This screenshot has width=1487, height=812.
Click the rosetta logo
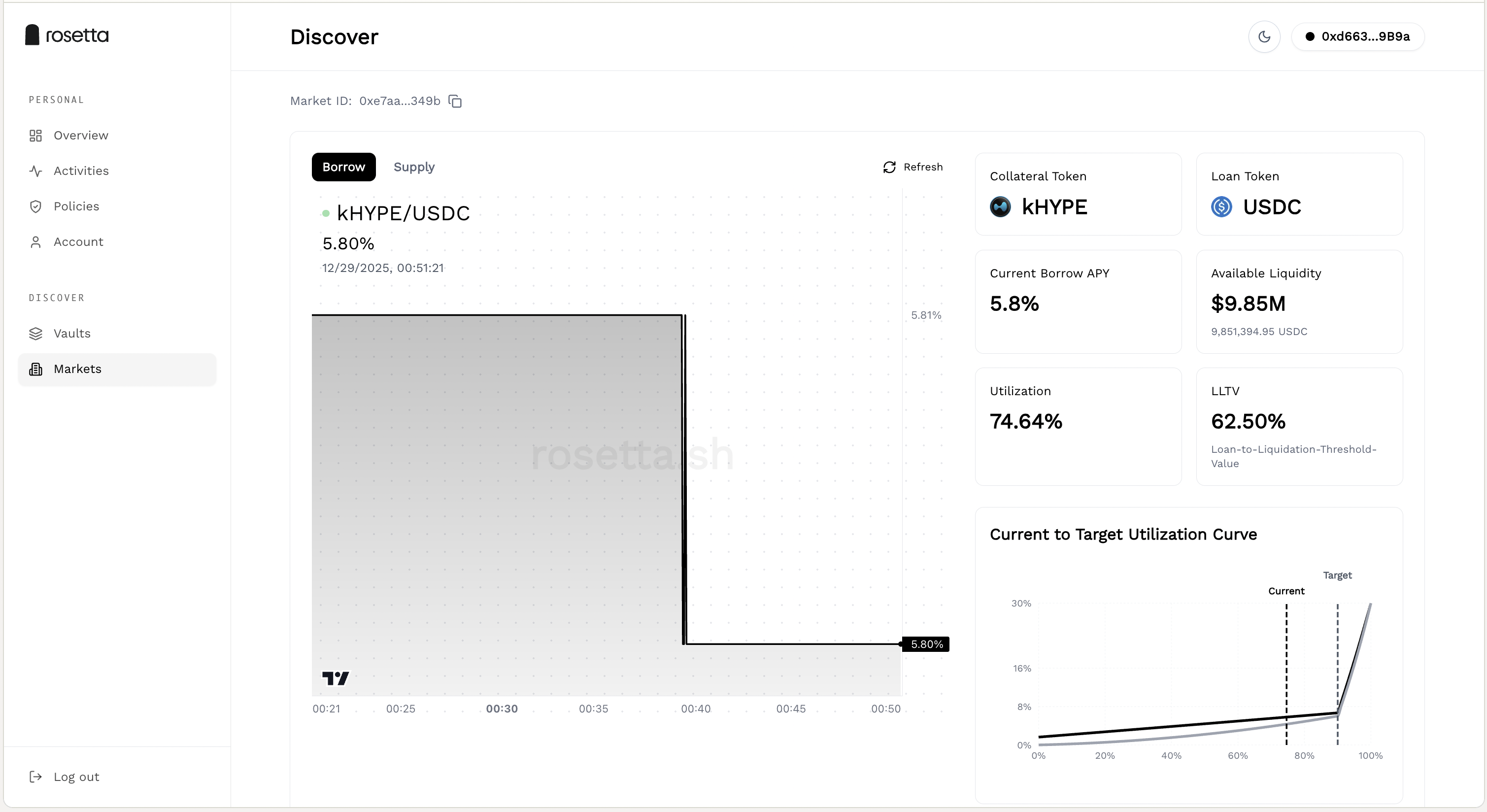(67, 35)
